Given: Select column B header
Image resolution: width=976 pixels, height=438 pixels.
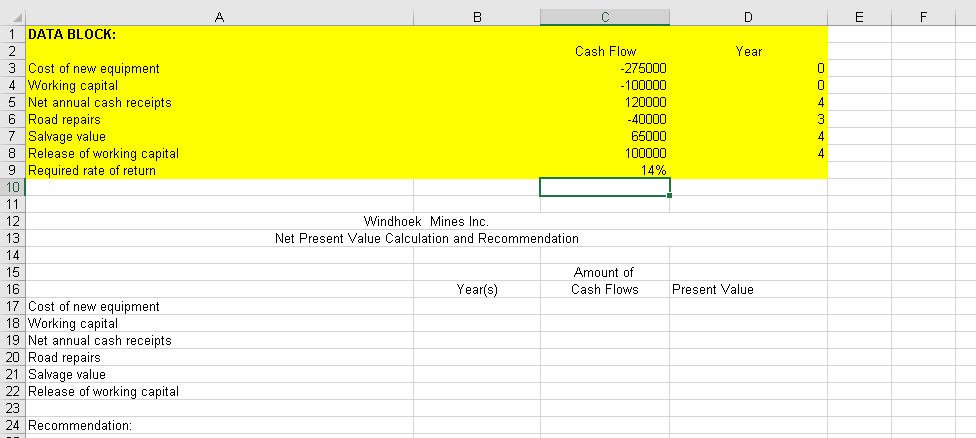Looking at the screenshot, I should 477,17.
